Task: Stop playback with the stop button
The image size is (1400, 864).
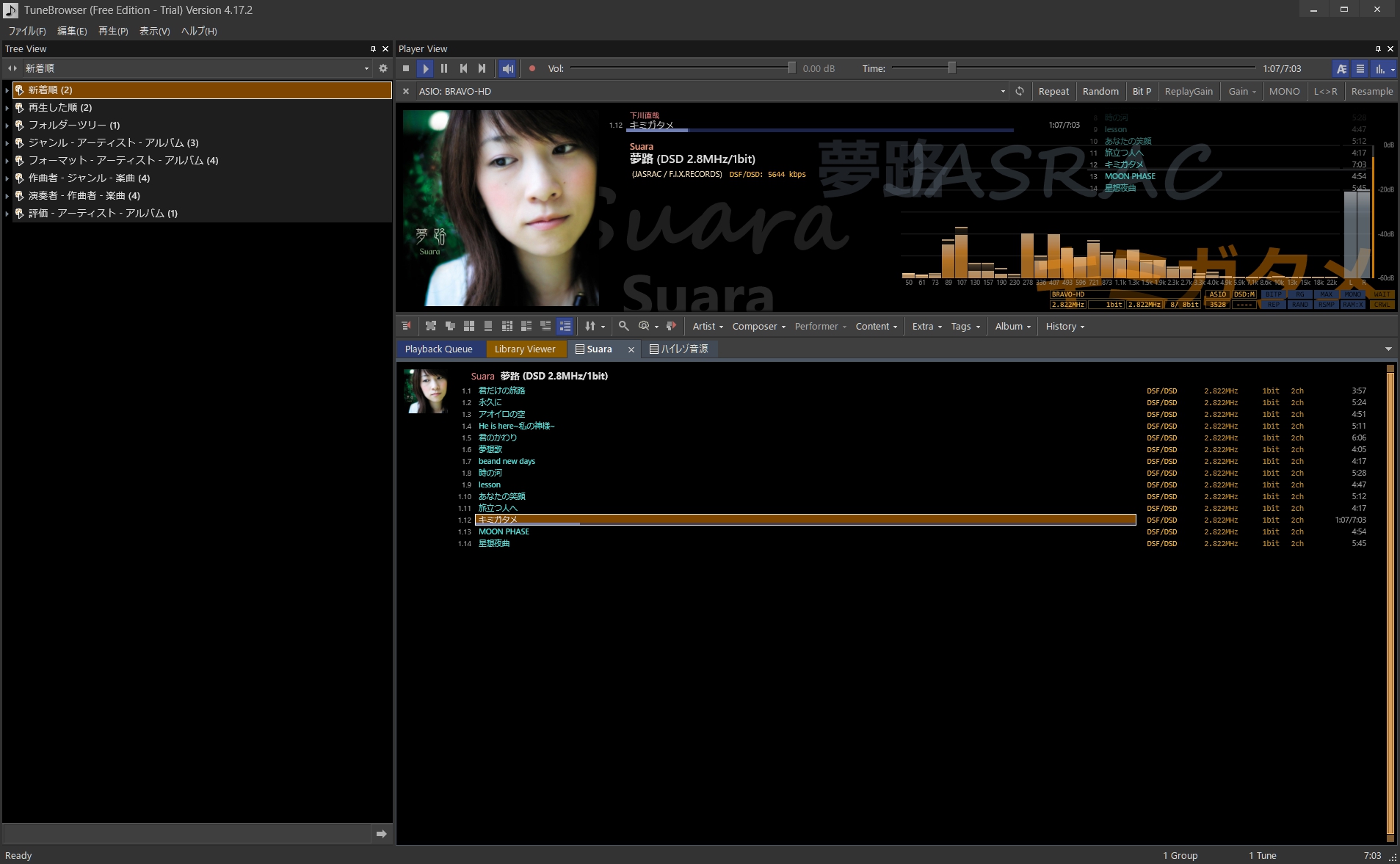Action: click(406, 68)
